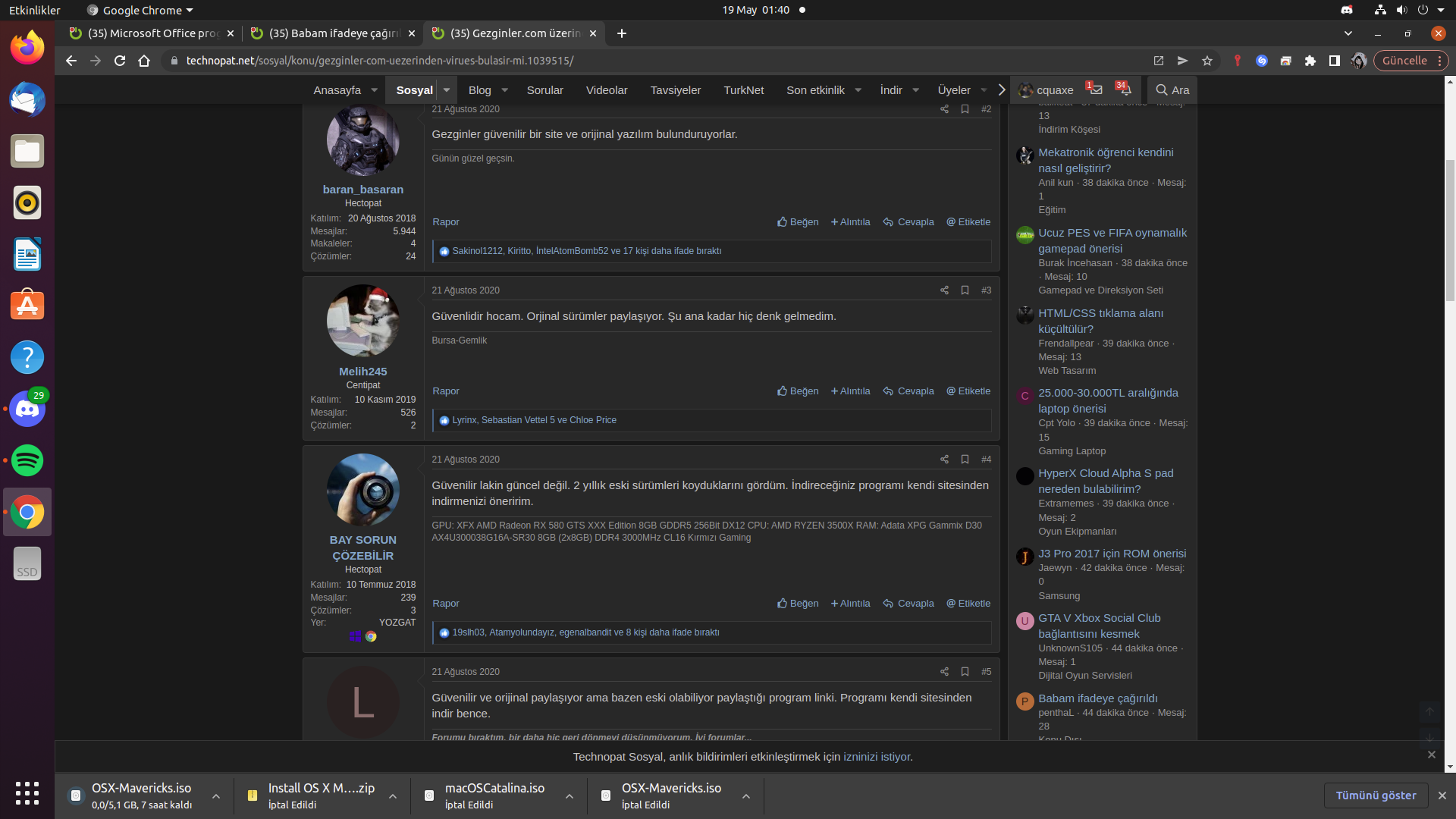1456x819 pixels.
Task: Bookmark post #4 using the bookmark icon
Action: tap(965, 460)
